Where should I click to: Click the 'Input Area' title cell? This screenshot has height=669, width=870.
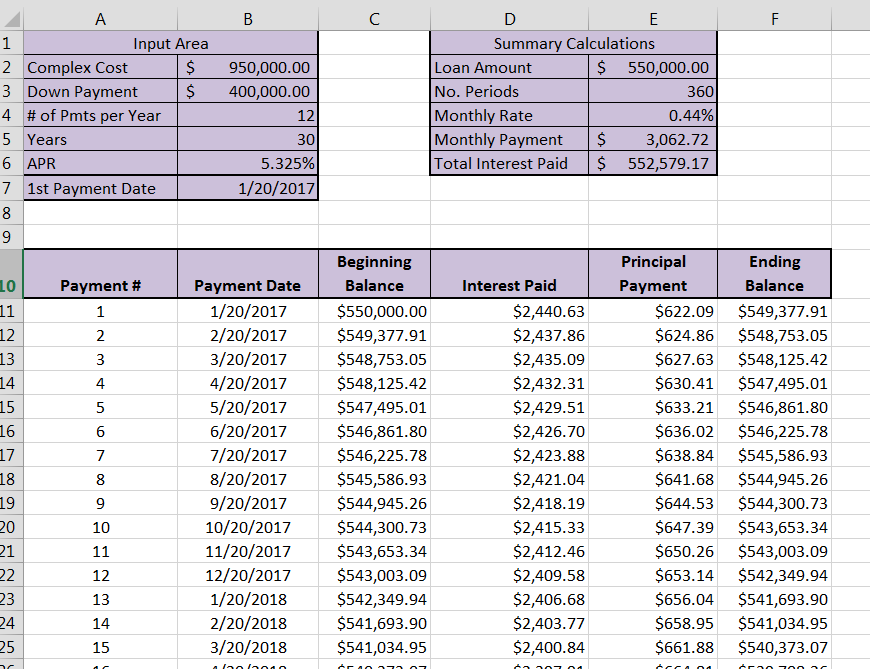point(171,43)
